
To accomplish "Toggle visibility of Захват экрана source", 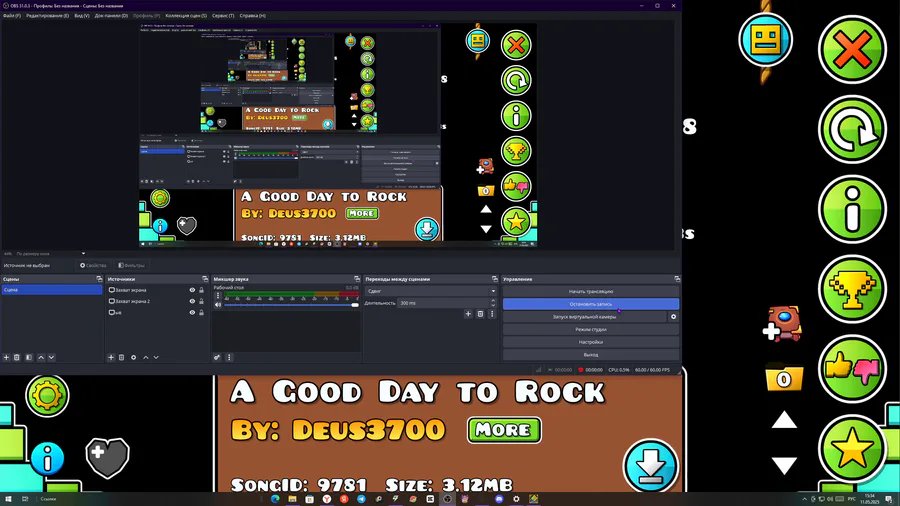I will coord(192,290).
